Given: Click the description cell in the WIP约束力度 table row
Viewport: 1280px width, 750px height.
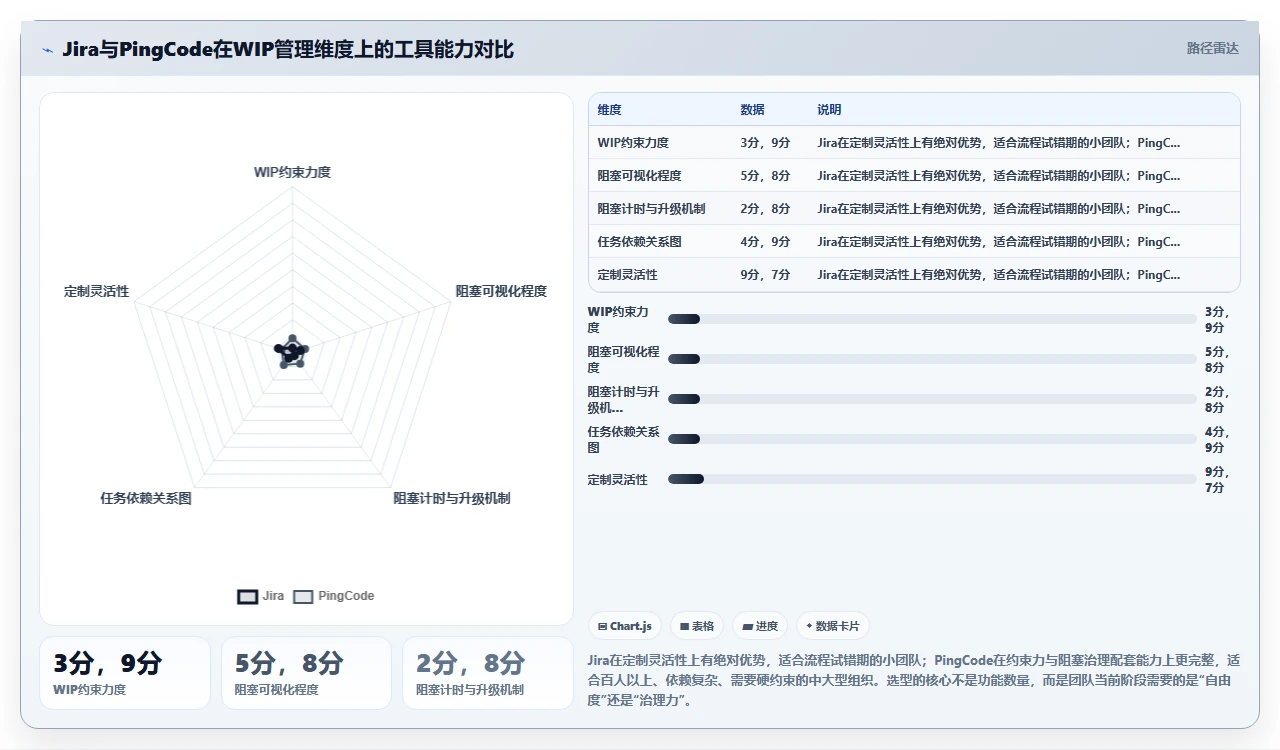Looking at the screenshot, I should click(x=1024, y=143).
